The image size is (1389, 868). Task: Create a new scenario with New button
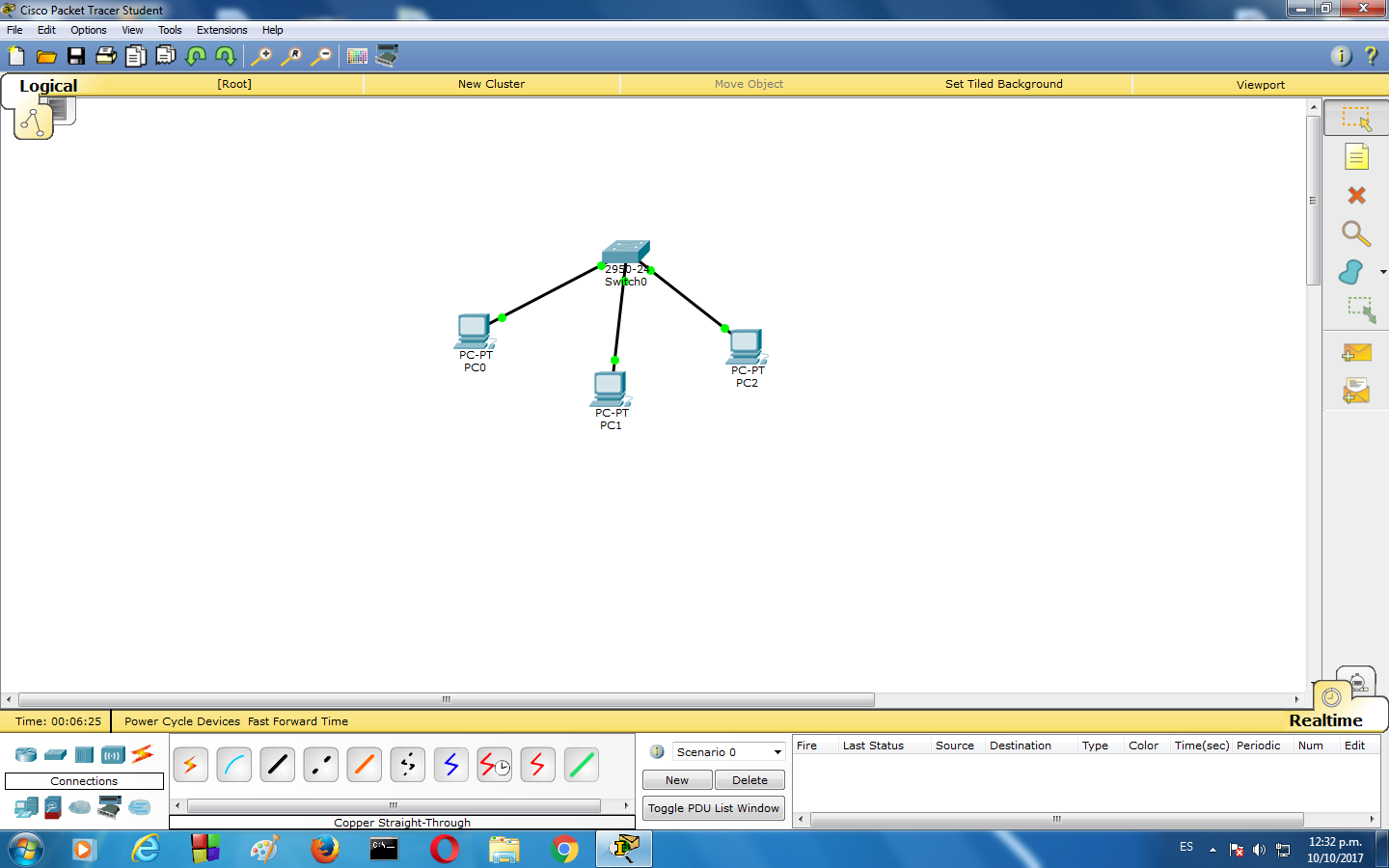(x=676, y=779)
